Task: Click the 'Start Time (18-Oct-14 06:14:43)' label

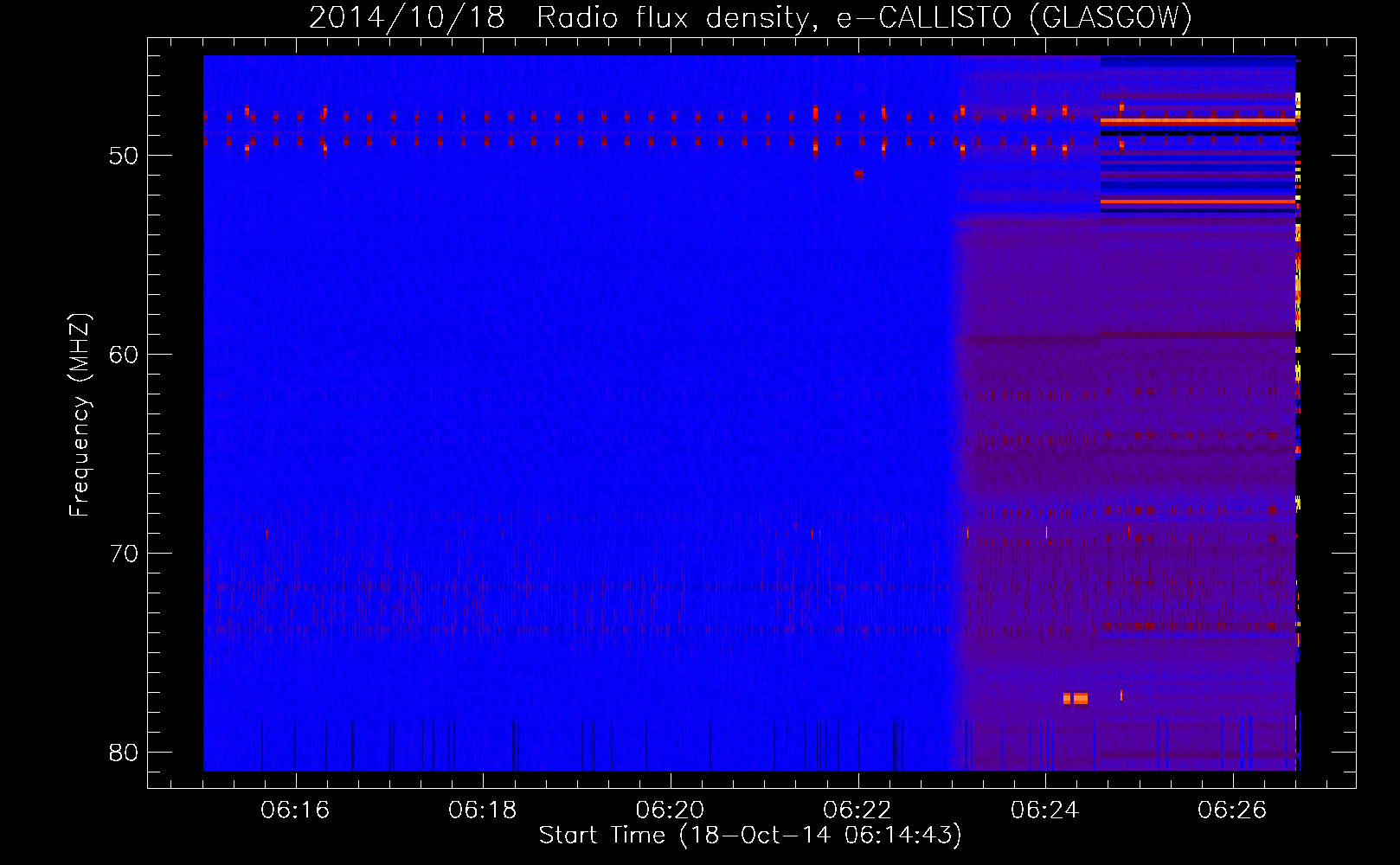Action: pyautogui.click(x=750, y=836)
